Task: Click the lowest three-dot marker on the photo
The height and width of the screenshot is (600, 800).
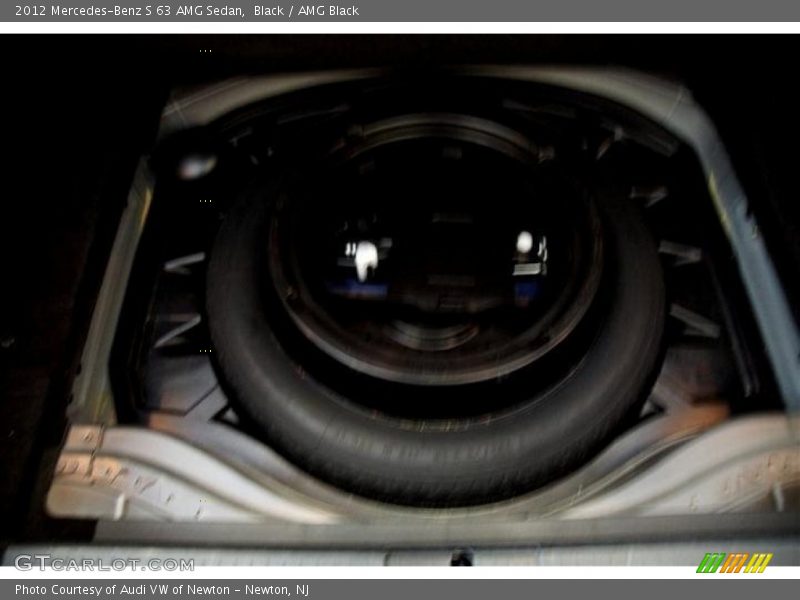Action: (x=205, y=350)
